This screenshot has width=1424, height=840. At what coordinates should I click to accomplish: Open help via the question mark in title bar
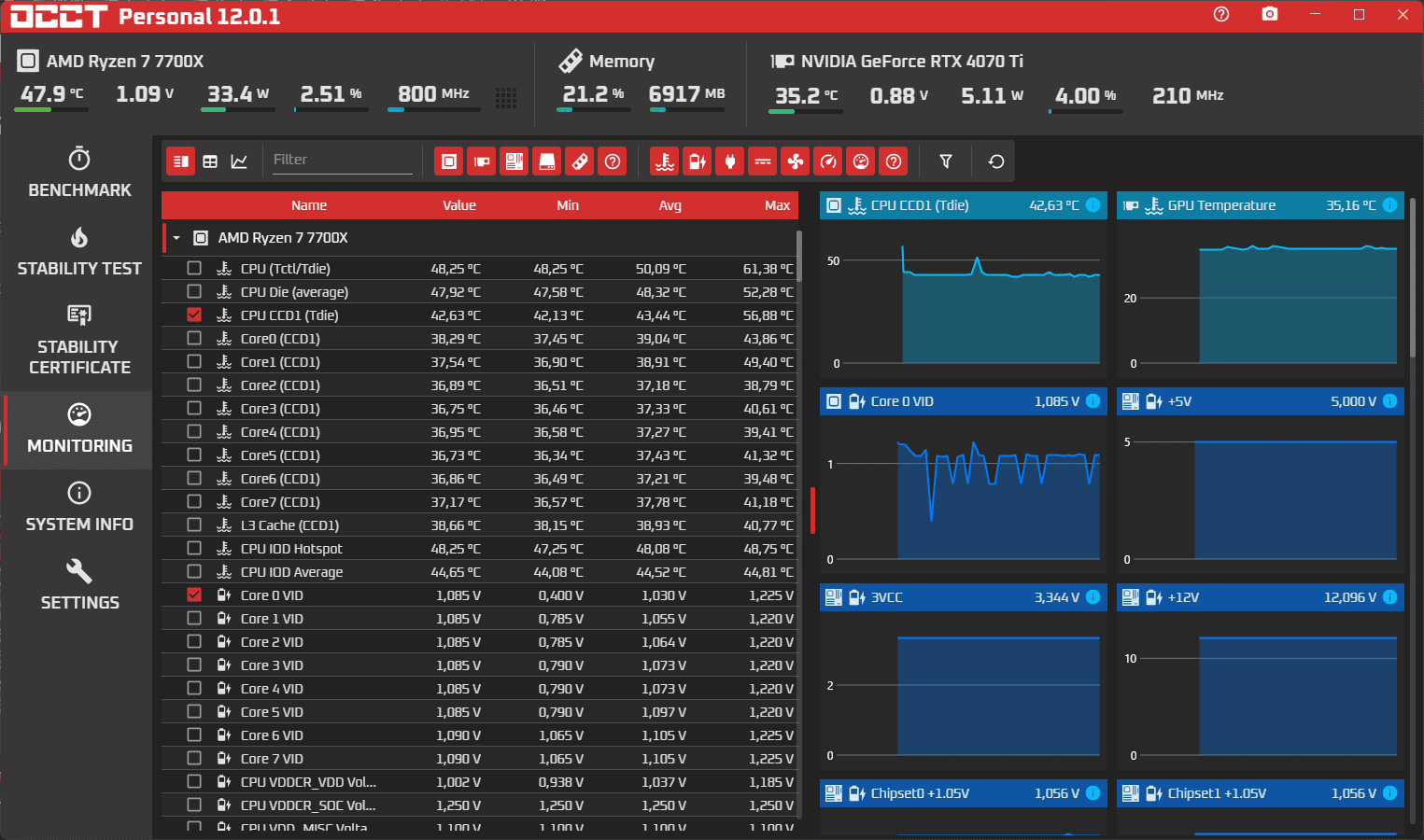coord(1221,14)
